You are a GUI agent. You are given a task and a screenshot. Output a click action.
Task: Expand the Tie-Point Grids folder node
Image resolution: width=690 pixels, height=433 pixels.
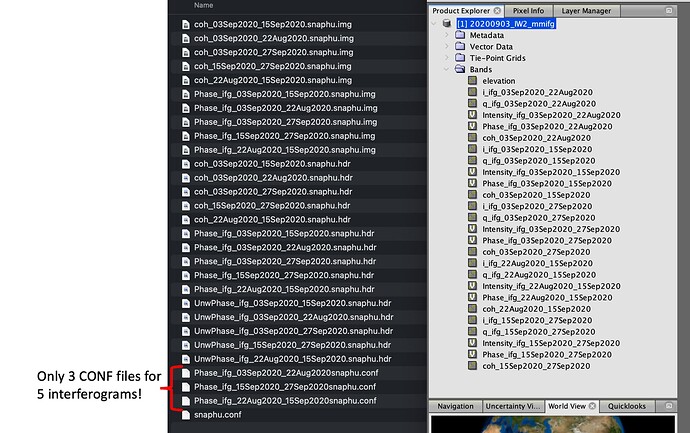click(x=447, y=58)
